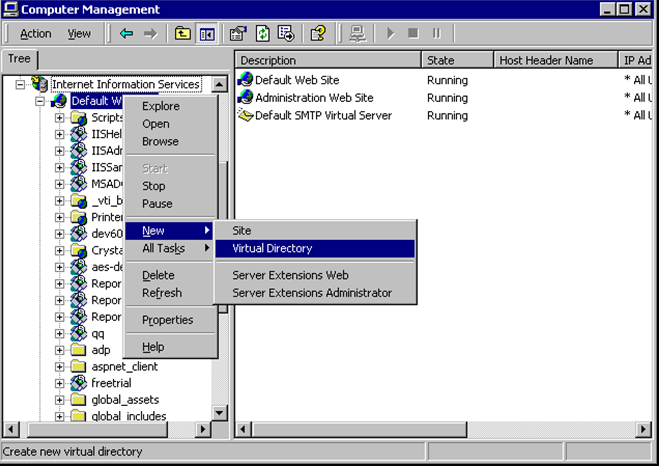Choose Virtual Directory from the New submenu
The image size is (659, 466).
tap(272, 248)
